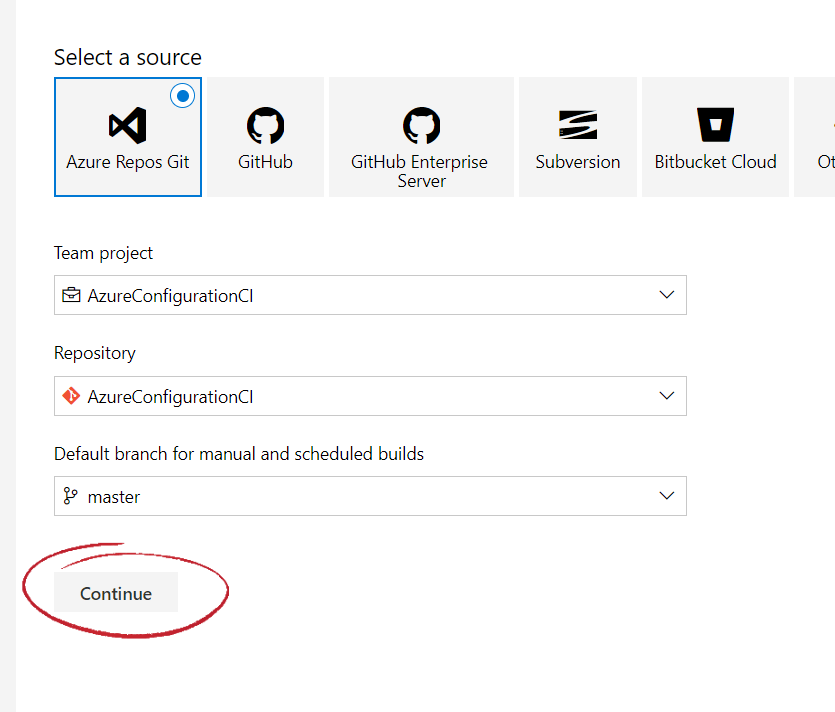The image size is (835, 712).
Task: Expand the Team project dropdown chevron
Action: pos(667,295)
